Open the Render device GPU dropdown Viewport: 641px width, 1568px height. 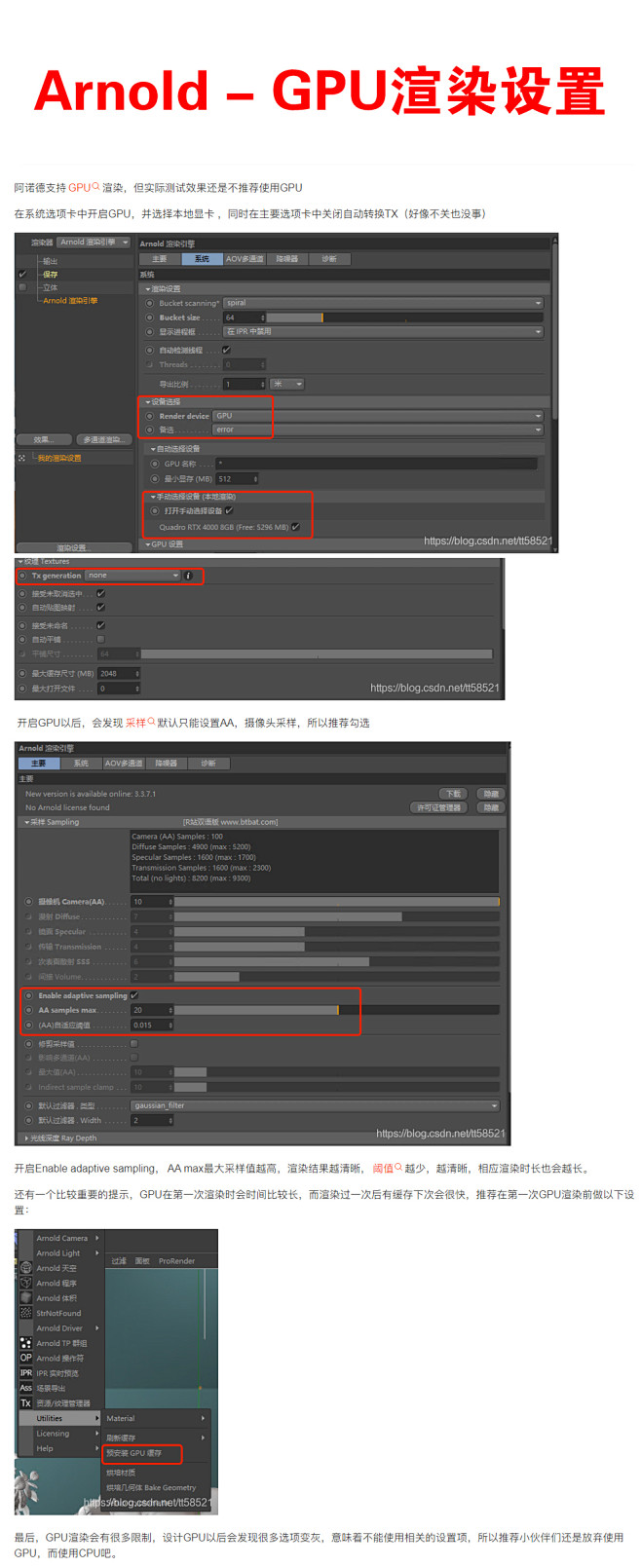coord(377,416)
